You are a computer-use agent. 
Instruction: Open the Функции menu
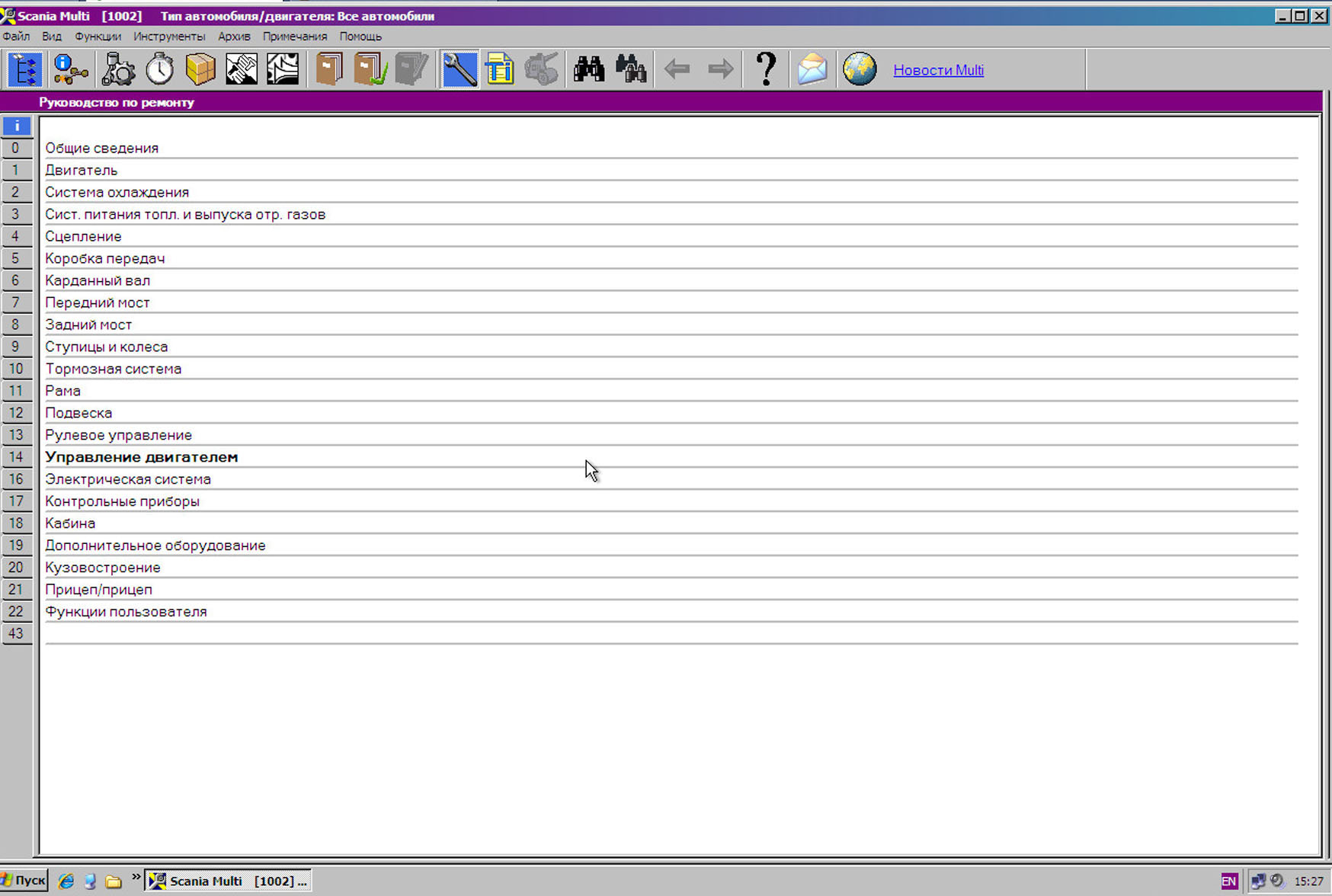[98, 37]
